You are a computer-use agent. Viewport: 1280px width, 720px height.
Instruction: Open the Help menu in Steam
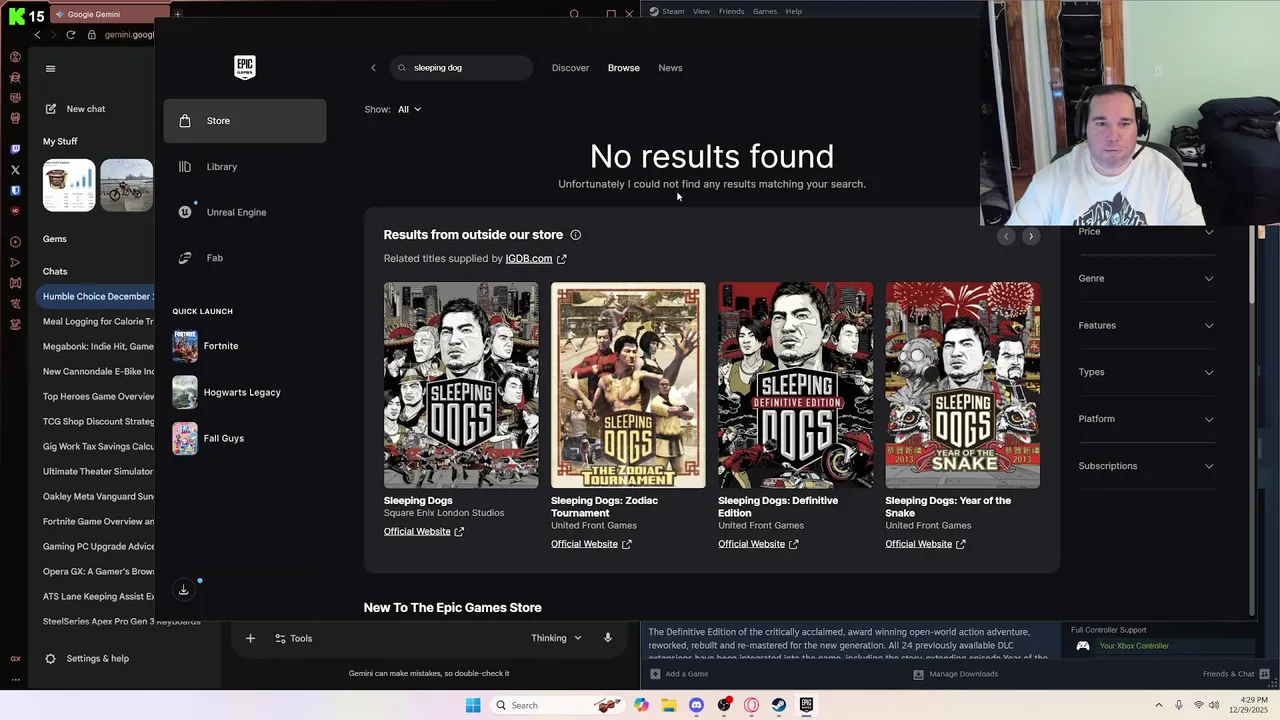point(794,11)
